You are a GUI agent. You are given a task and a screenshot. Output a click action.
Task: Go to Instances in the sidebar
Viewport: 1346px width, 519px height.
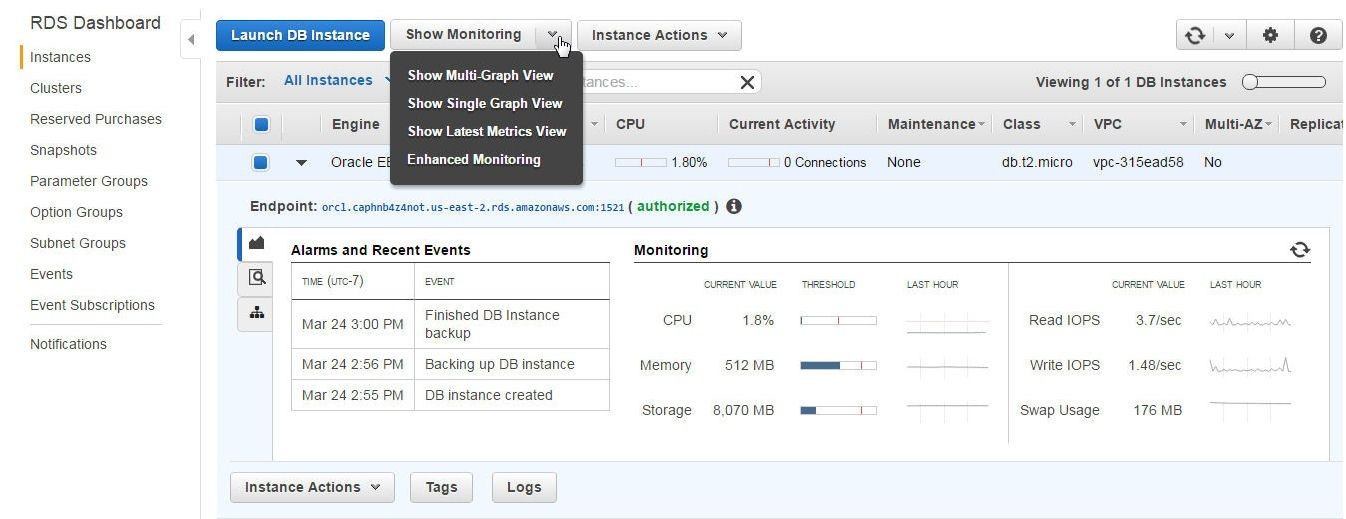click(60, 57)
